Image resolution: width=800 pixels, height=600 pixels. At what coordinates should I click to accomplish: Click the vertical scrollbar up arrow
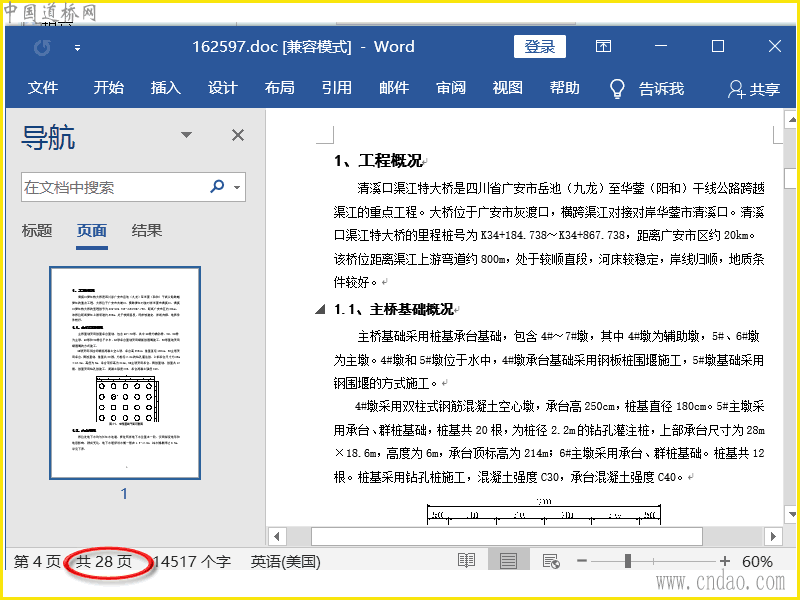[x=791, y=120]
